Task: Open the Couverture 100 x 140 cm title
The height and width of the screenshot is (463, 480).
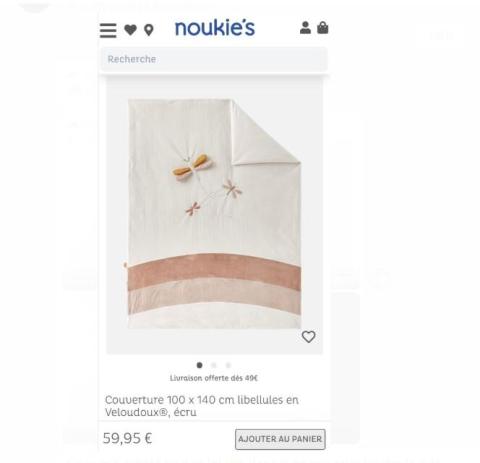Action: pos(202,406)
